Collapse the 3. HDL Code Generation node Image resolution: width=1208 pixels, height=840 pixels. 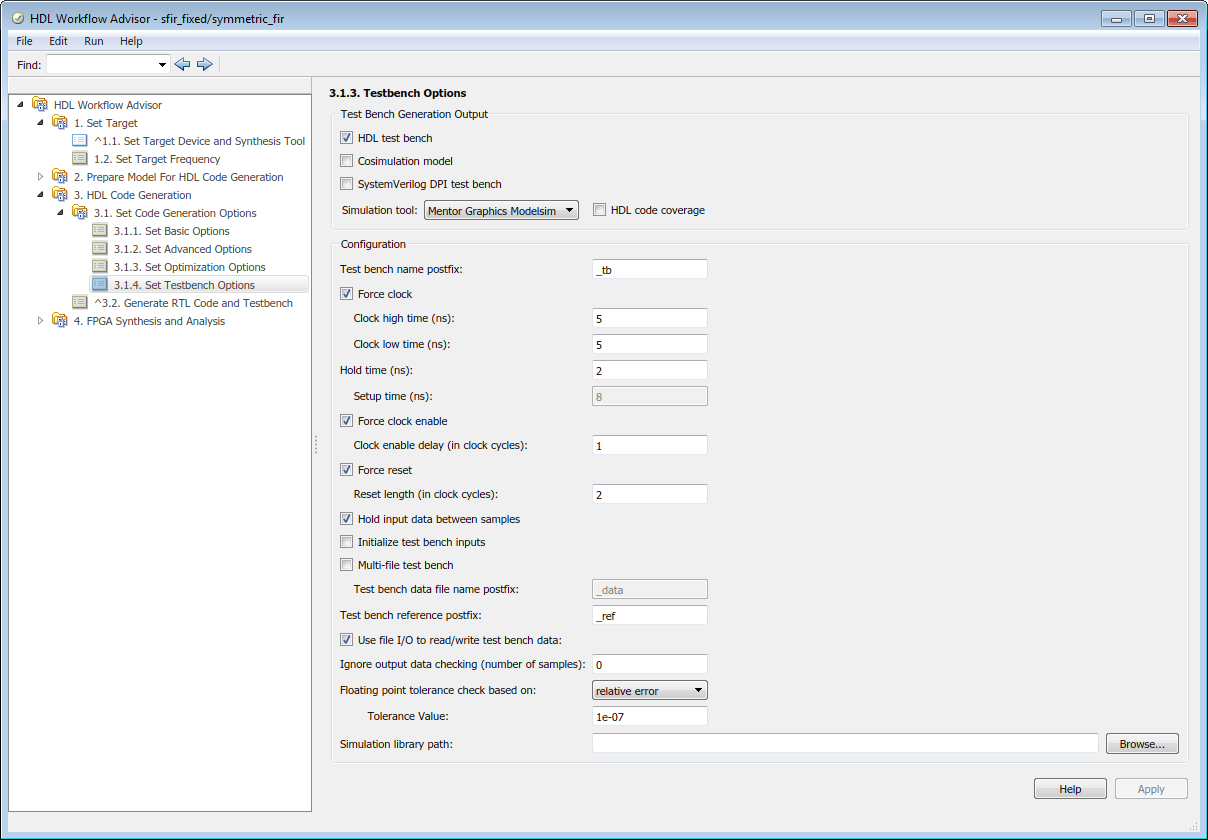(41, 194)
